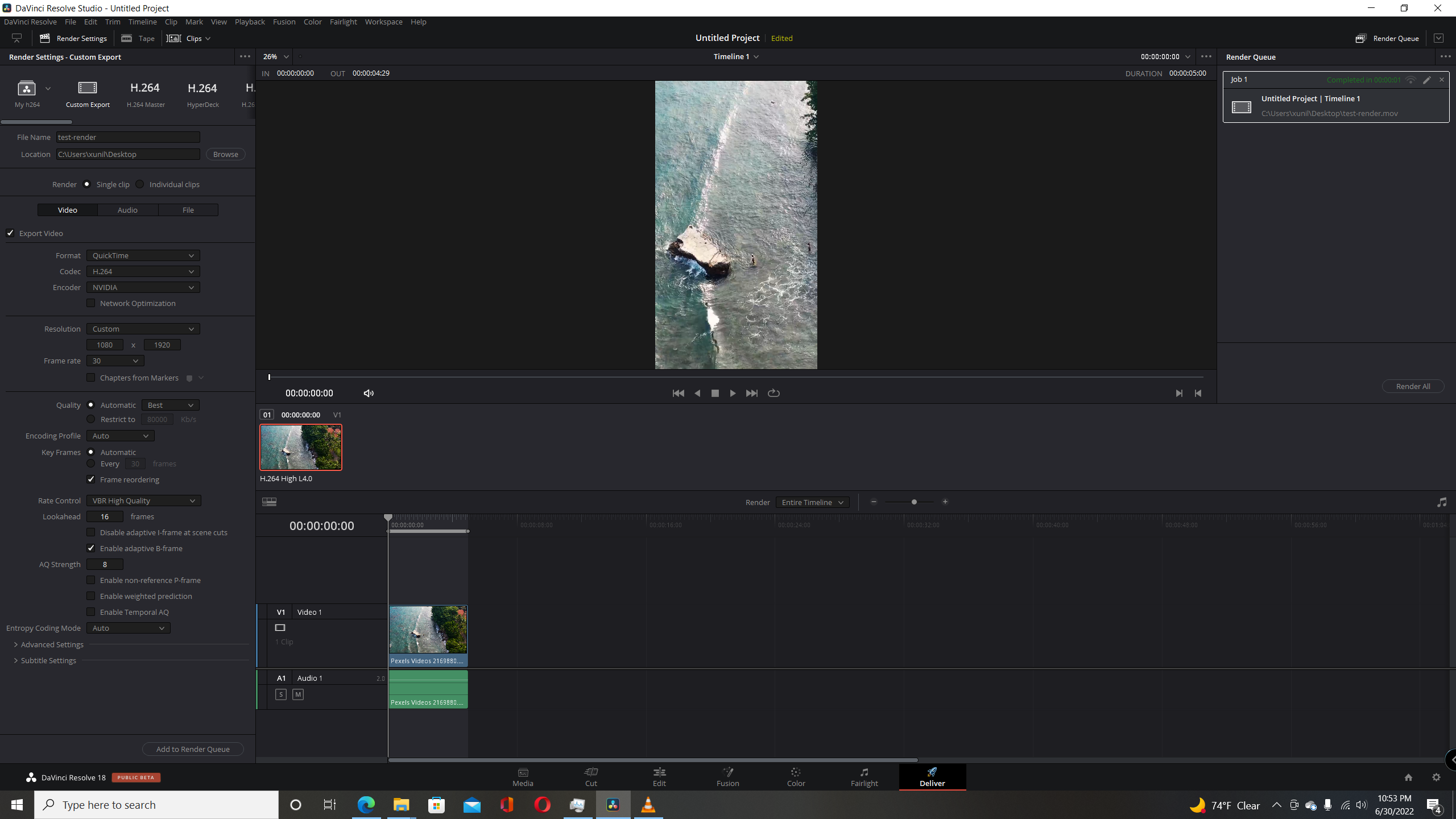Toggle the Tape panel
Image resolution: width=1456 pixels, height=819 pixels.
click(138, 38)
